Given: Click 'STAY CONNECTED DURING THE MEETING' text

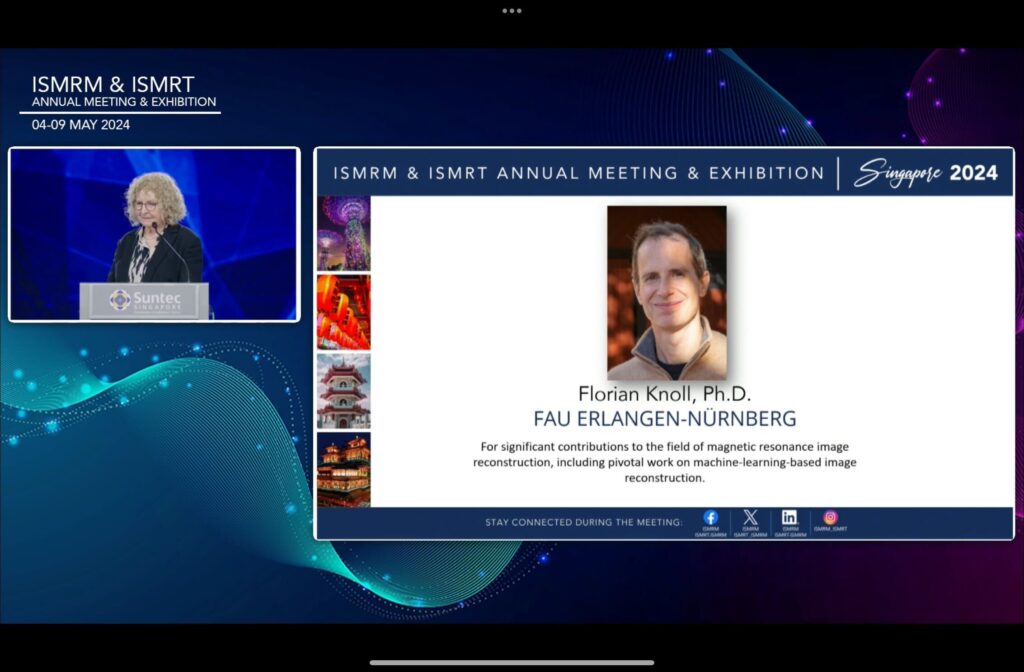Looking at the screenshot, I should pos(584,522).
